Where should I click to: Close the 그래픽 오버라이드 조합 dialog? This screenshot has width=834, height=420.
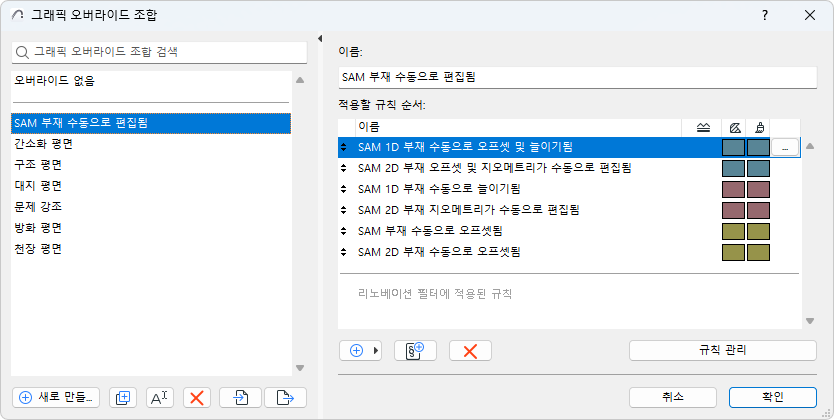810,15
